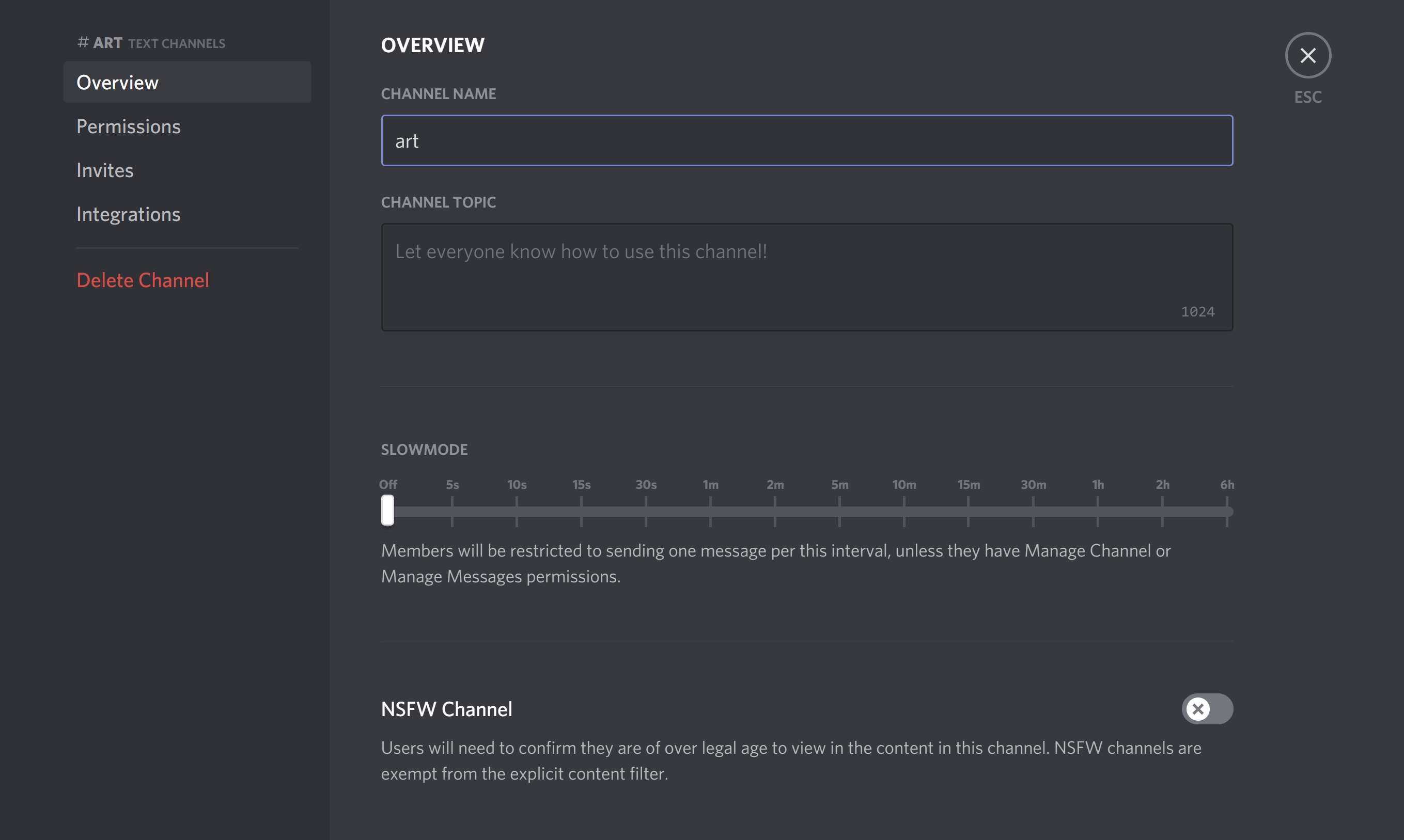Viewport: 1404px width, 840px height.
Task: Click the 'ESC' label under close button
Action: (1308, 97)
